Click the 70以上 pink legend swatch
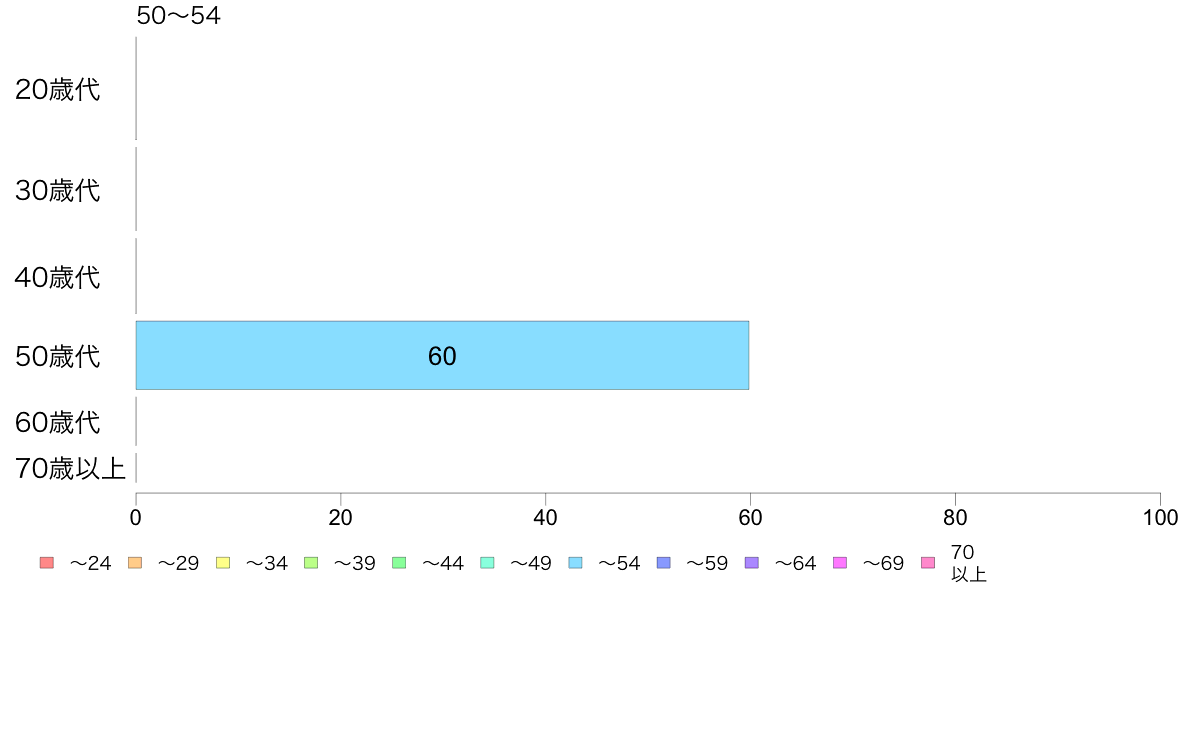This screenshot has height=736, width=1188. pos(928,562)
